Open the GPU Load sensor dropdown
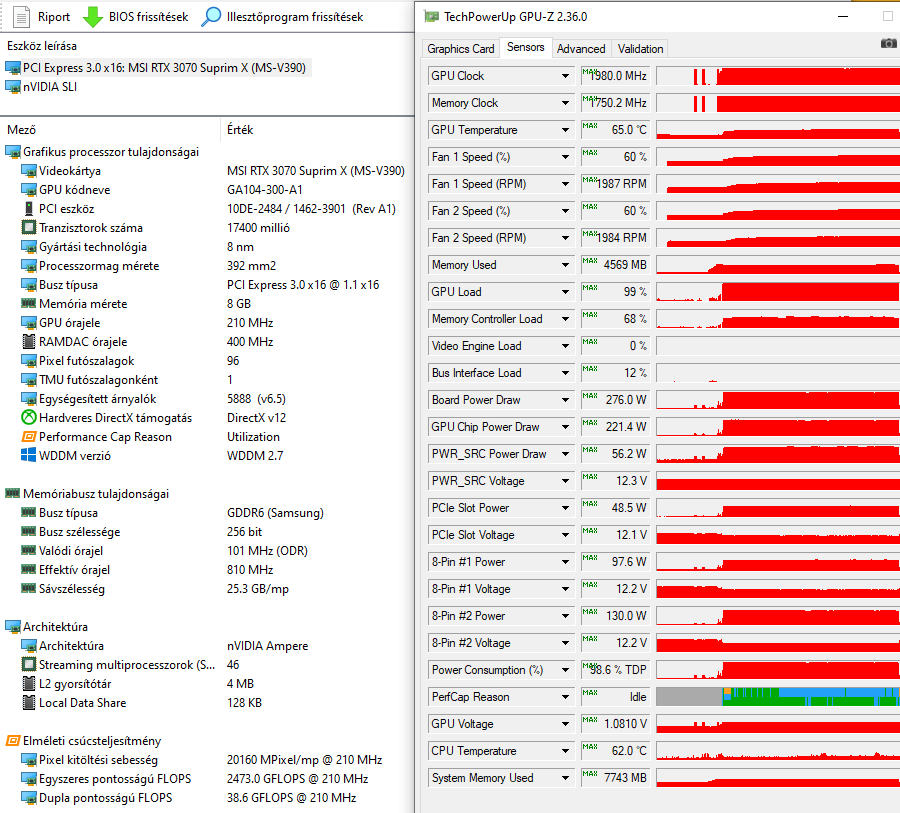 pyautogui.click(x=565, y=292)
